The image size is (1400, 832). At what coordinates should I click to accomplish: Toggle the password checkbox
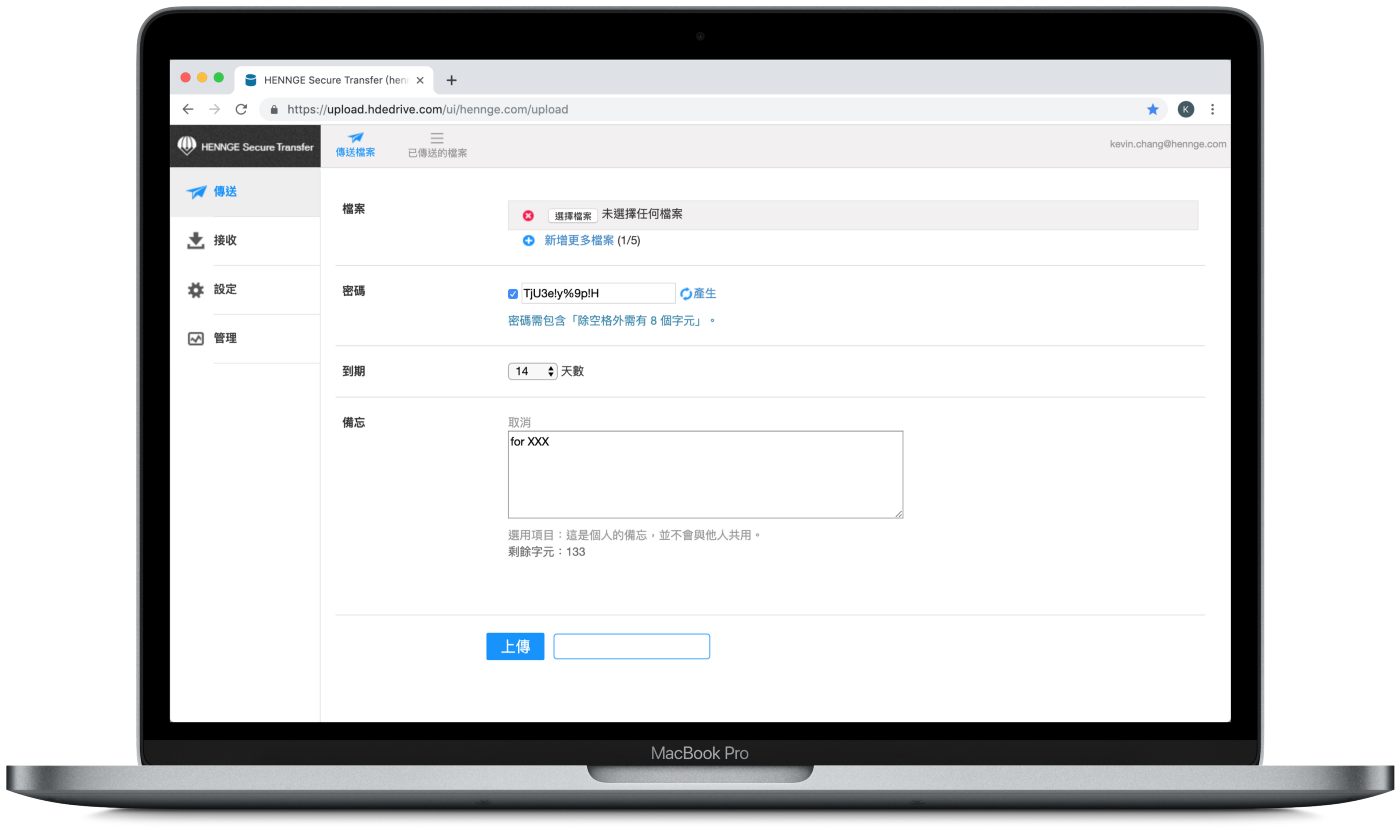click(513, 294)
